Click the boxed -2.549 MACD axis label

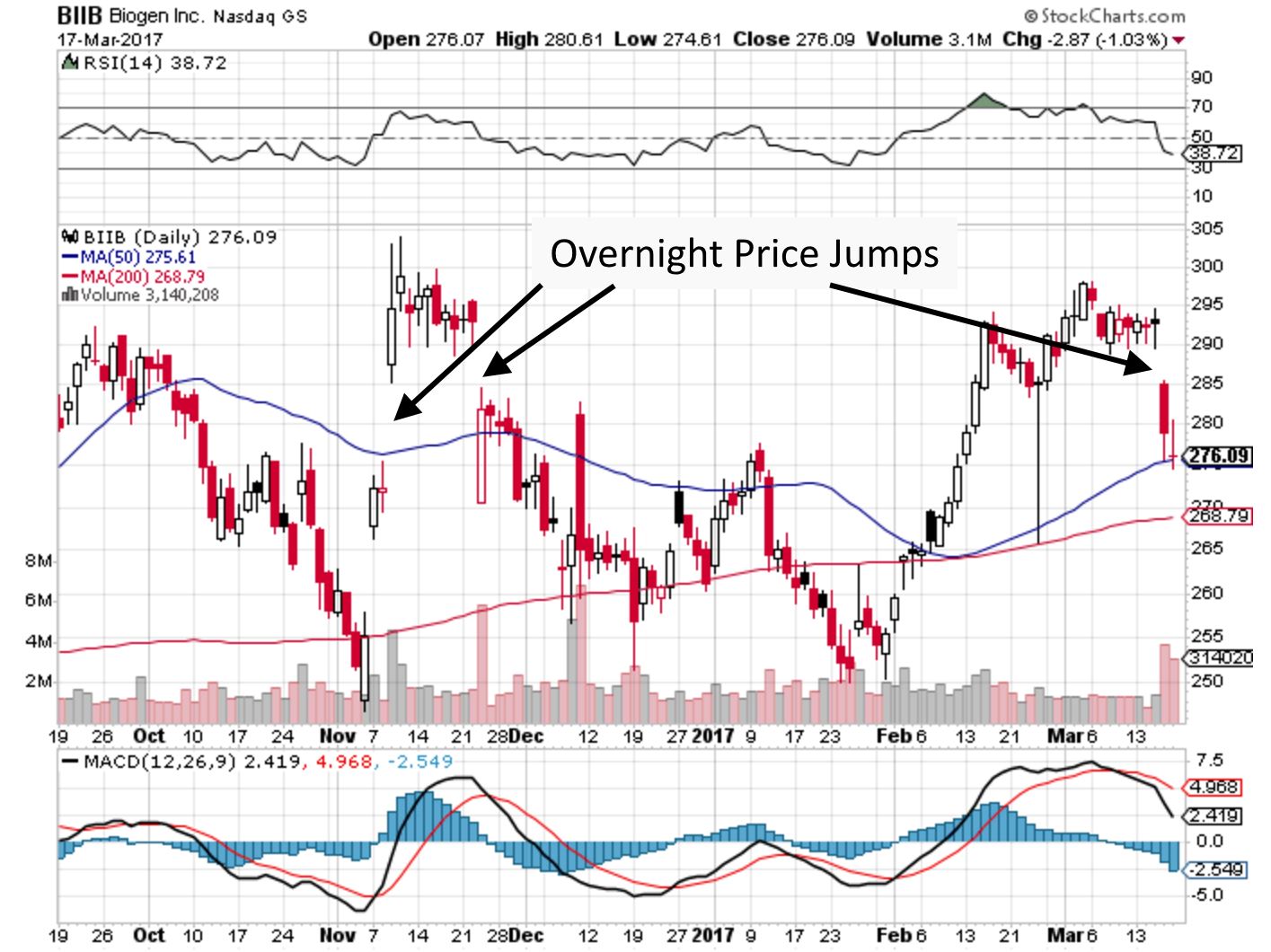pos(1217,870)
